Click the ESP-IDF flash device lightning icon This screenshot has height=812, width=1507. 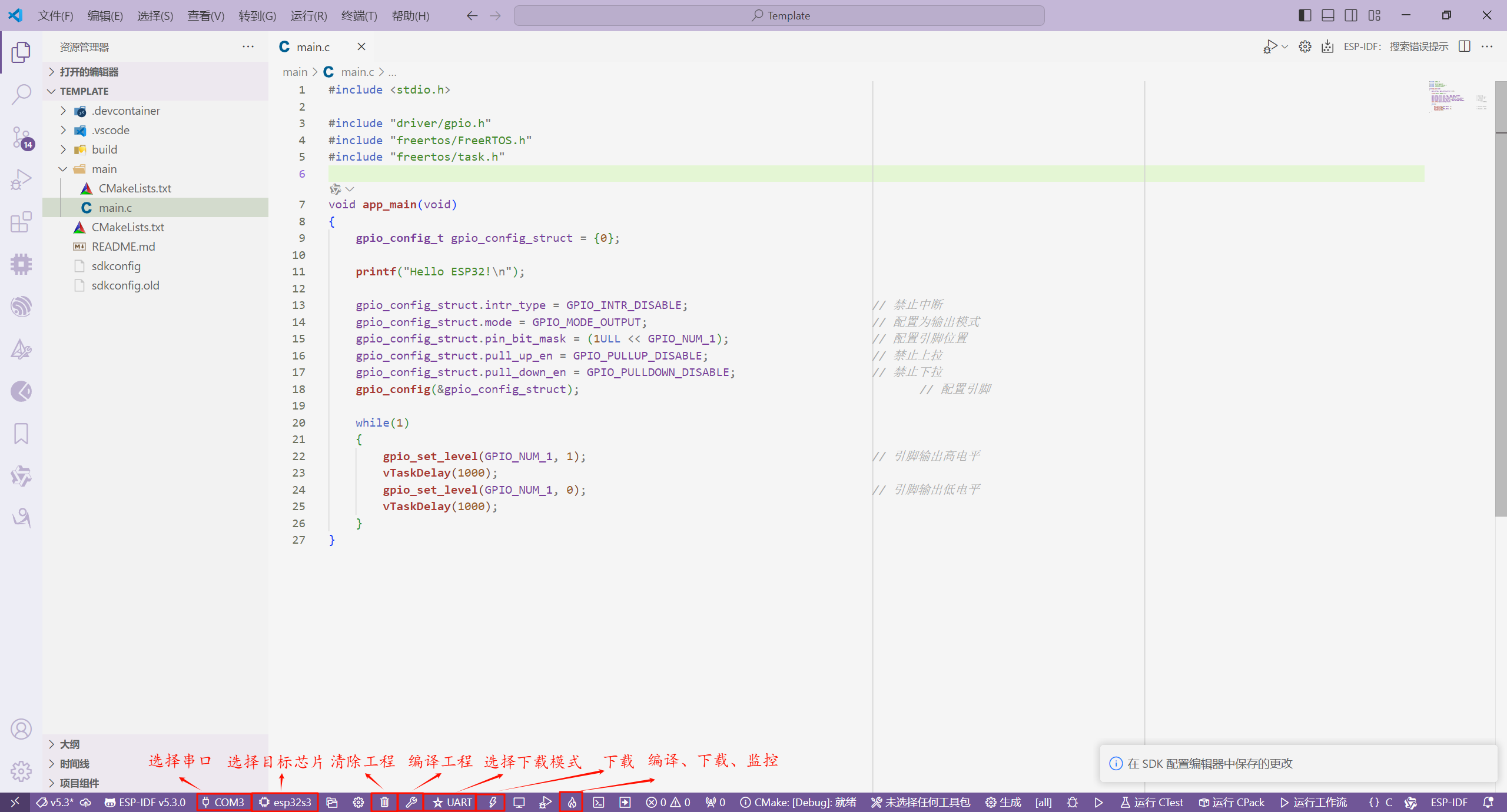493,802
